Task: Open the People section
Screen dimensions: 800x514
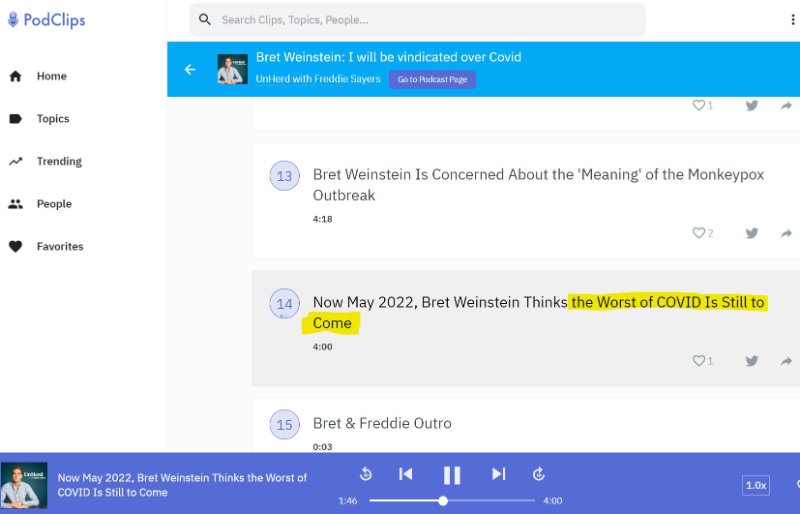Action: tap(54, 204)
